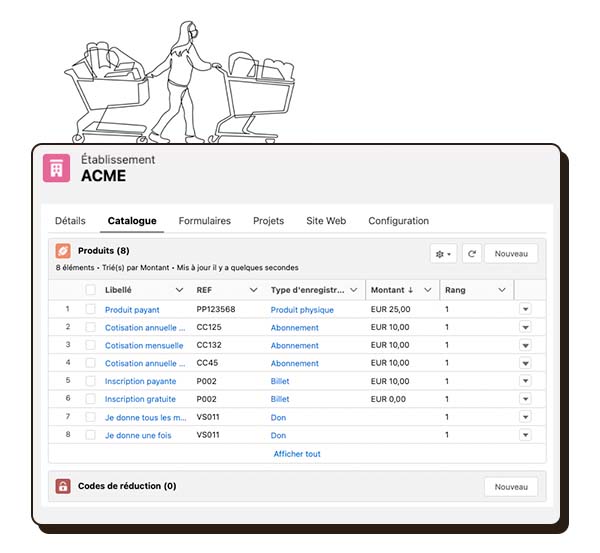Refresh the Produits list
The image size is (600, 553).
click(x=472, y=254)
